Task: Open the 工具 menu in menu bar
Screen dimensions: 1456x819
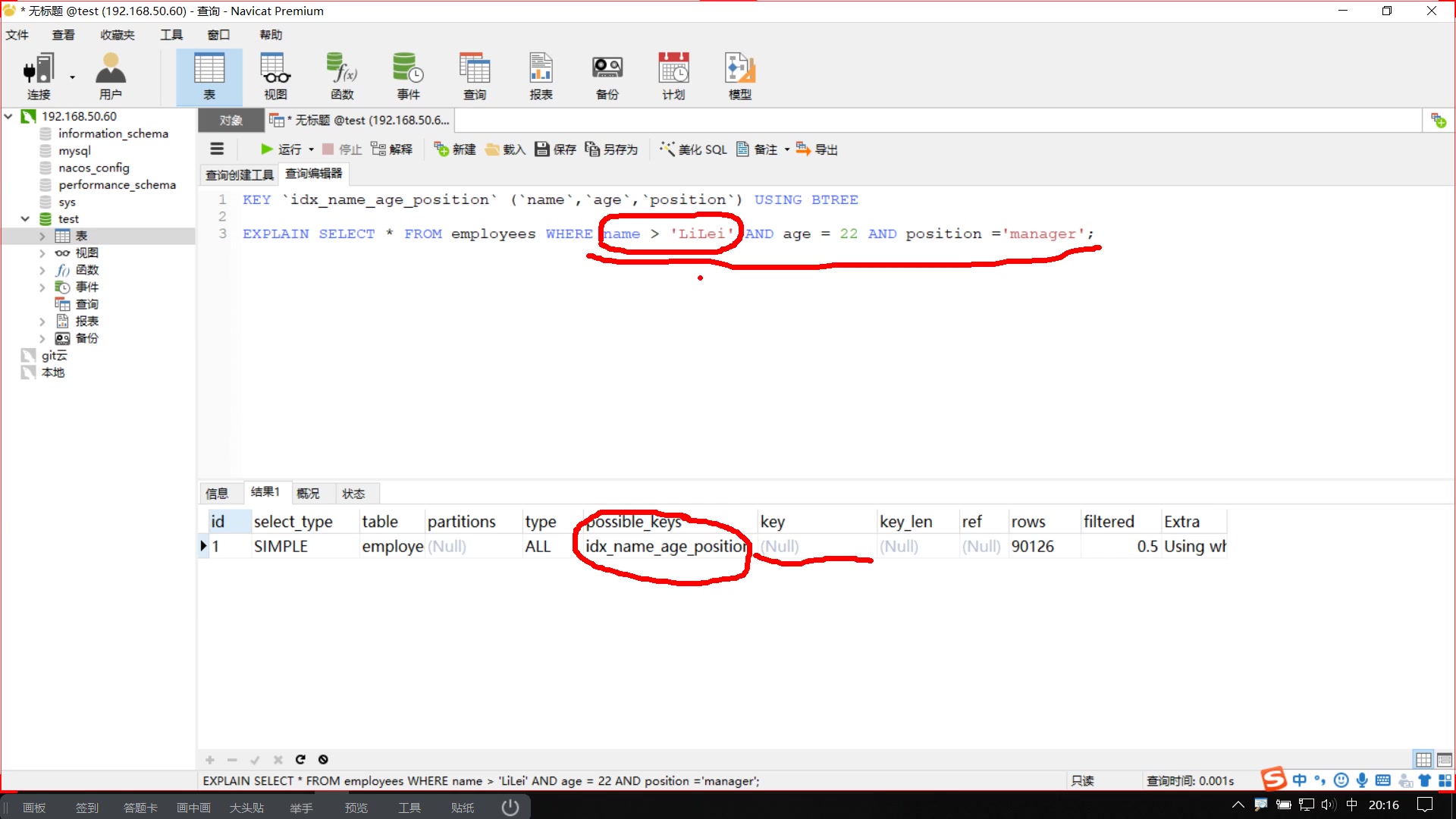Action: point(171,35)
